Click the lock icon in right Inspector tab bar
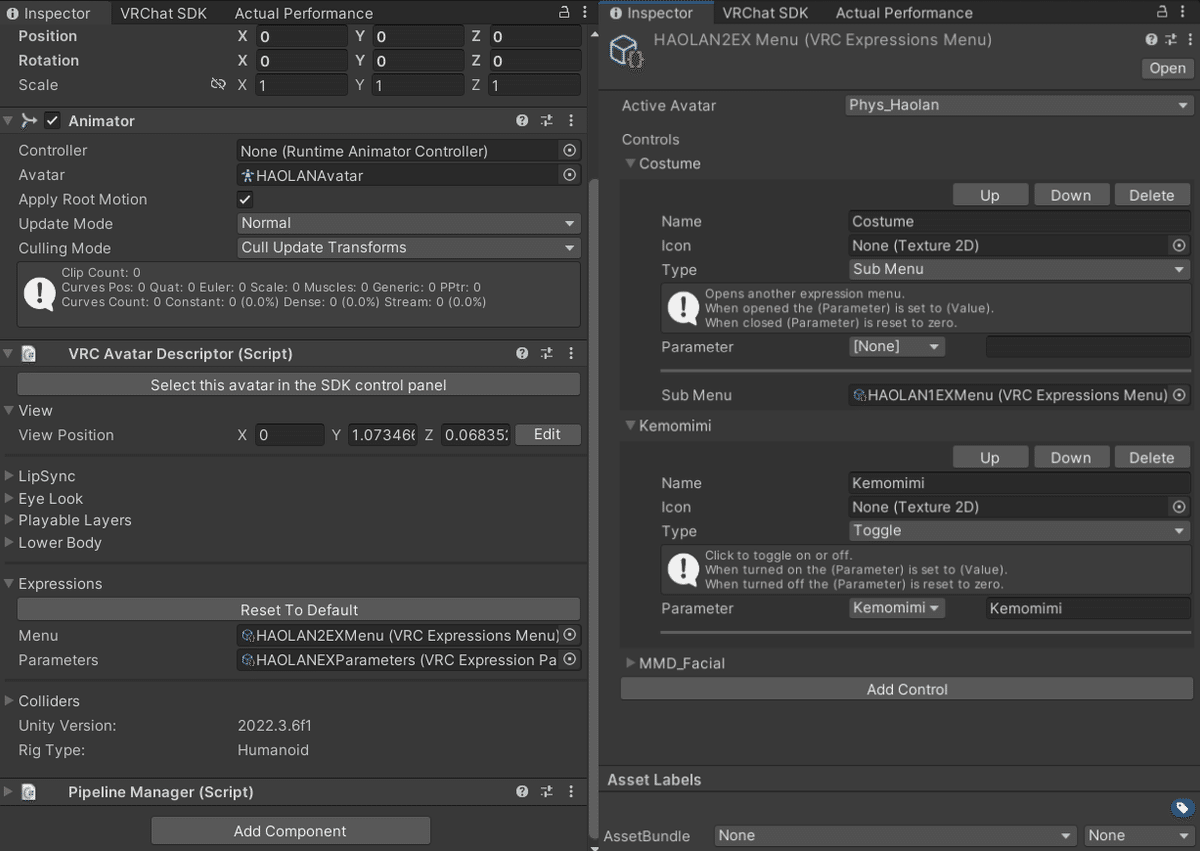The width and height of the screenshot is (1200, 851). (x=1161, y=13)
